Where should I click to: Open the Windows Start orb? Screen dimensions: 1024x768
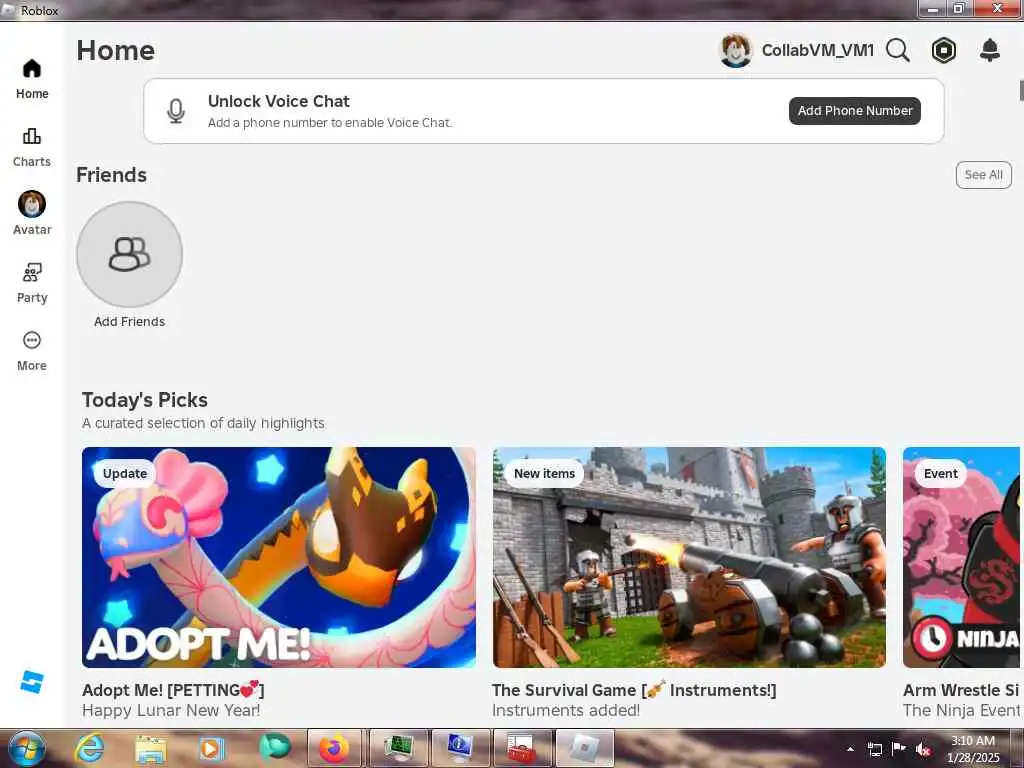click(26, 748)
